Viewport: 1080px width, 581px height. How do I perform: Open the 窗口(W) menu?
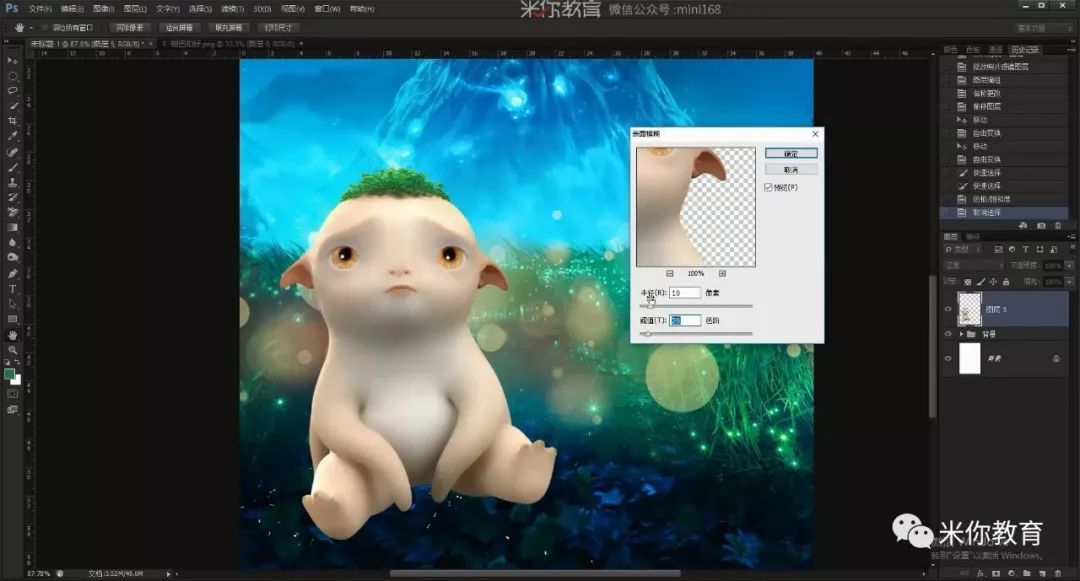click(x=327, y=9)
